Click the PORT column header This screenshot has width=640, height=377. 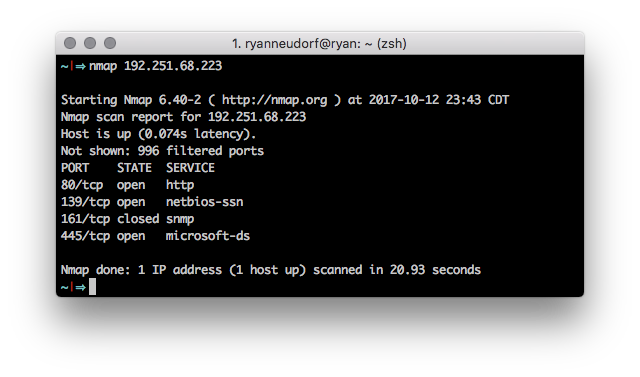75,168
